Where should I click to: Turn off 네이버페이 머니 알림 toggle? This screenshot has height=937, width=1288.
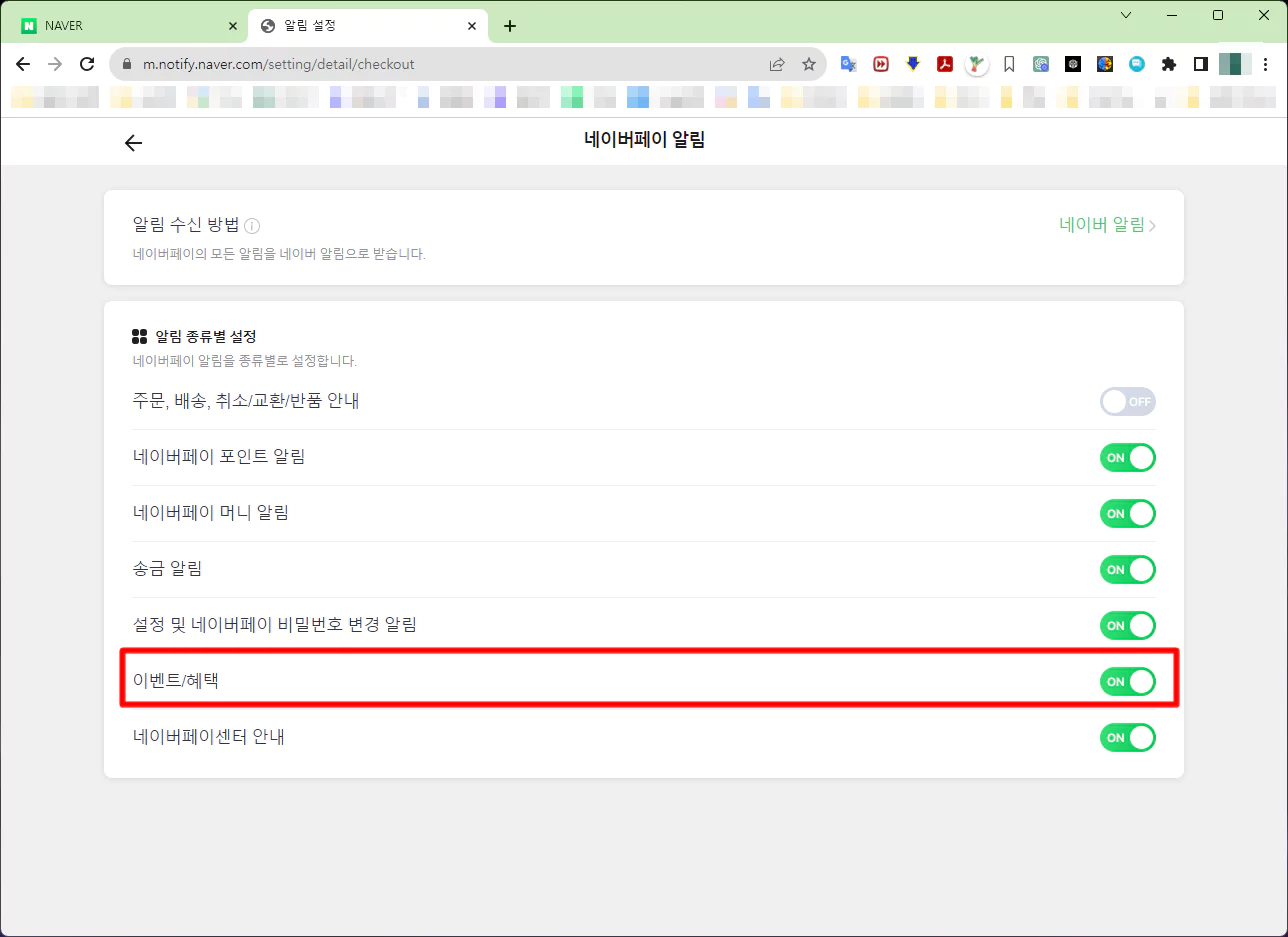(1128, 514)
